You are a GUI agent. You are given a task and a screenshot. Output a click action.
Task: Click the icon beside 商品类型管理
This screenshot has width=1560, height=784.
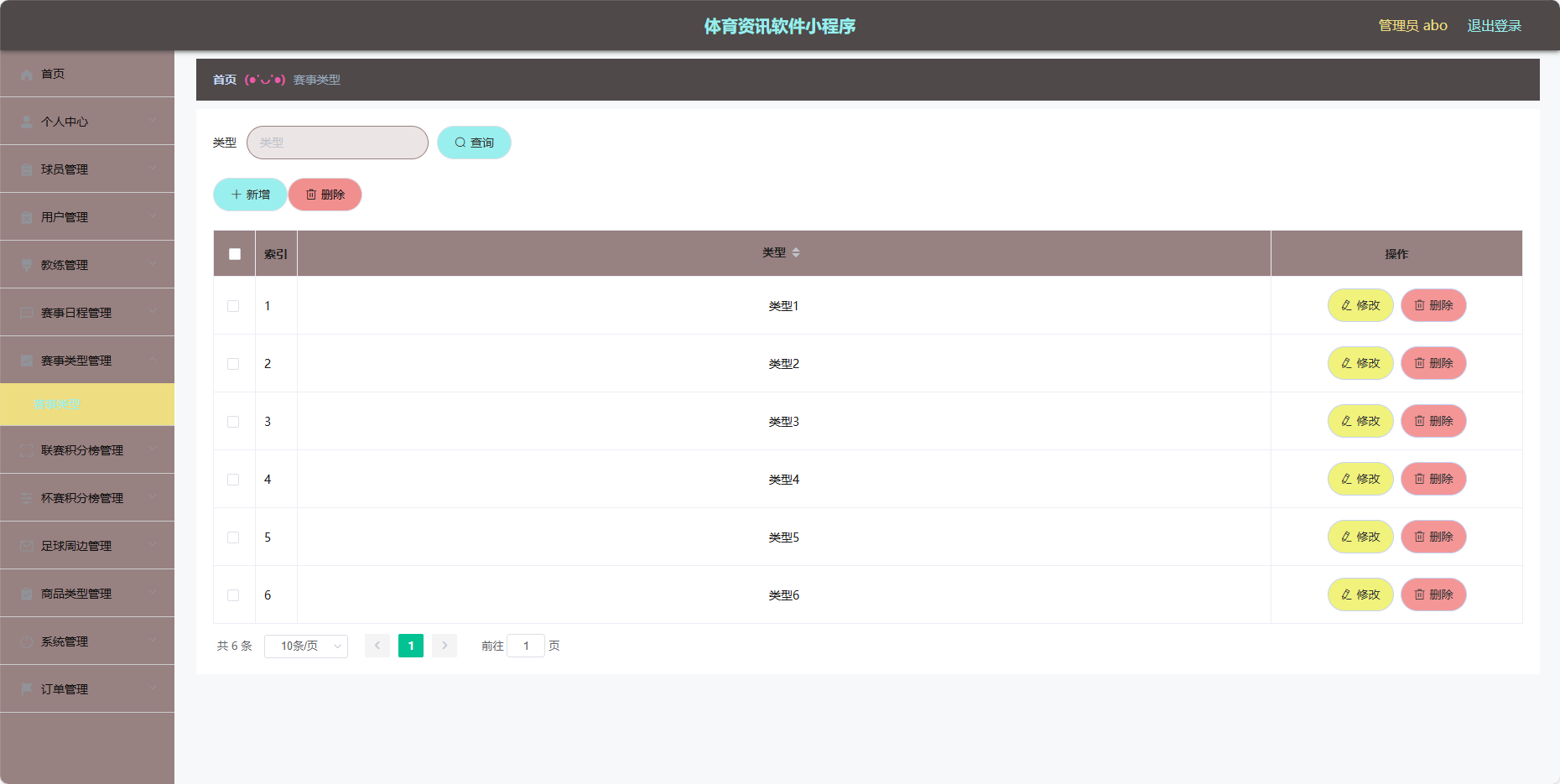click(27, 594)
